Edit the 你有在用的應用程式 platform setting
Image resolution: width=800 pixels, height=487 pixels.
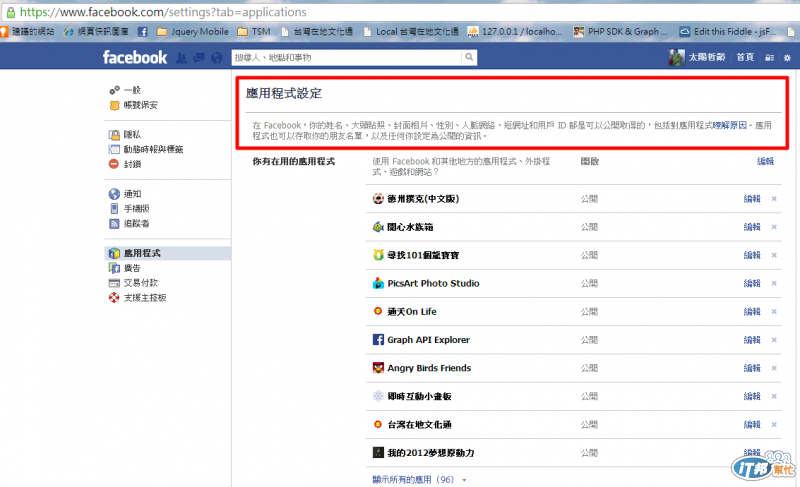click(x=765, y=161)
